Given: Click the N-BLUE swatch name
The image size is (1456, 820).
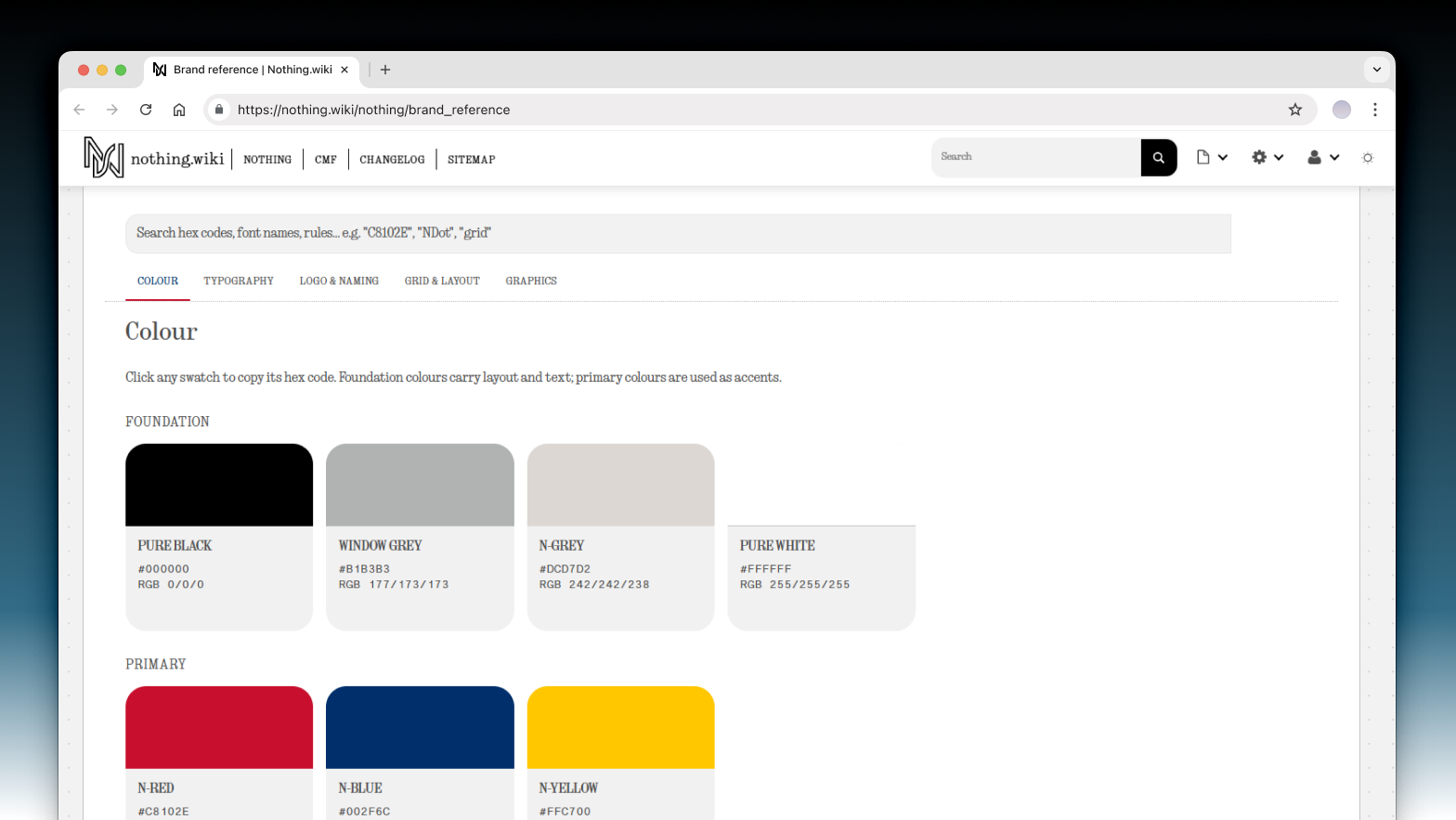Looking at the screenshot, I should coord(360,788).
